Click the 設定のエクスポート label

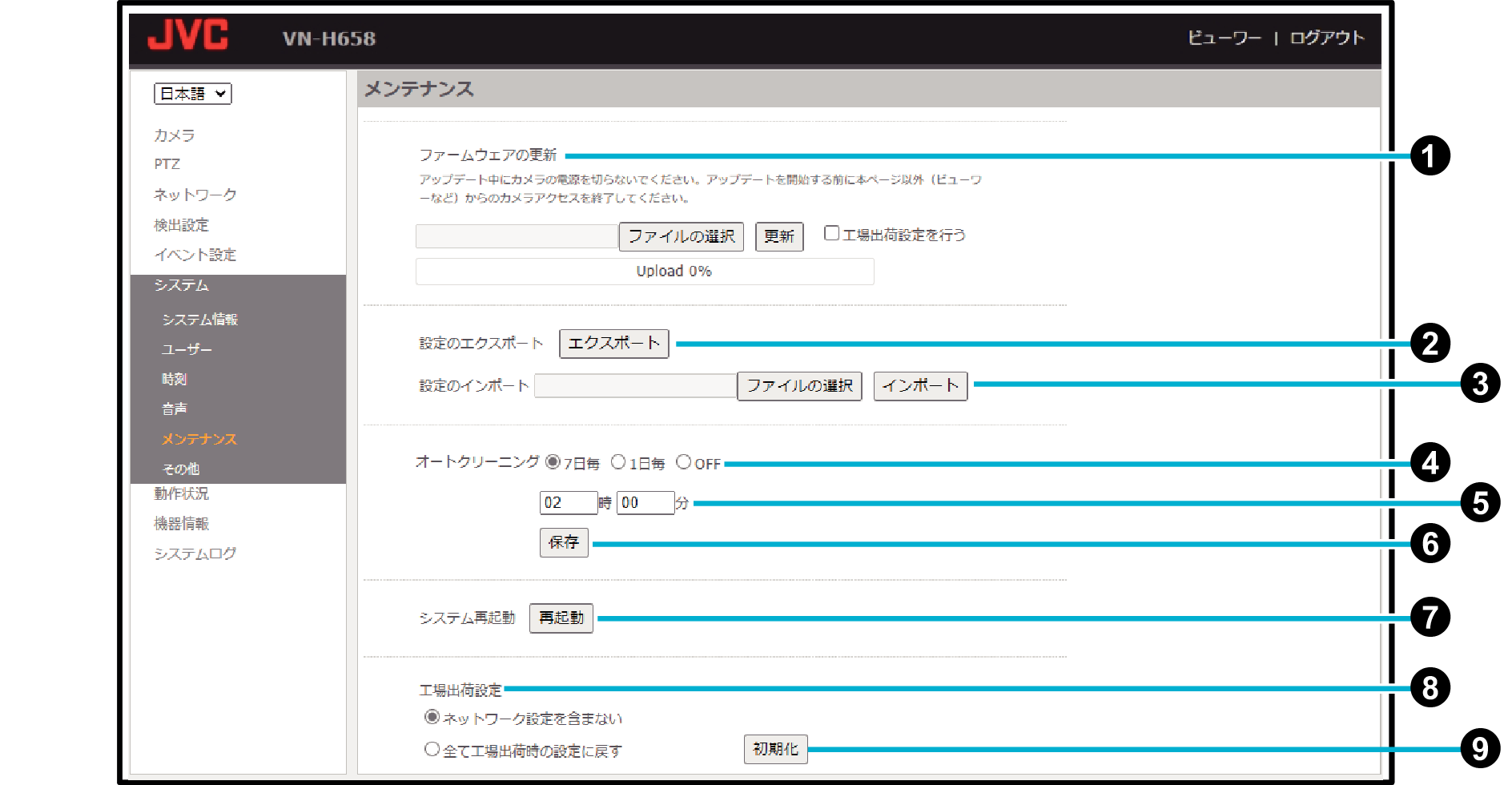tap(481, 344)
